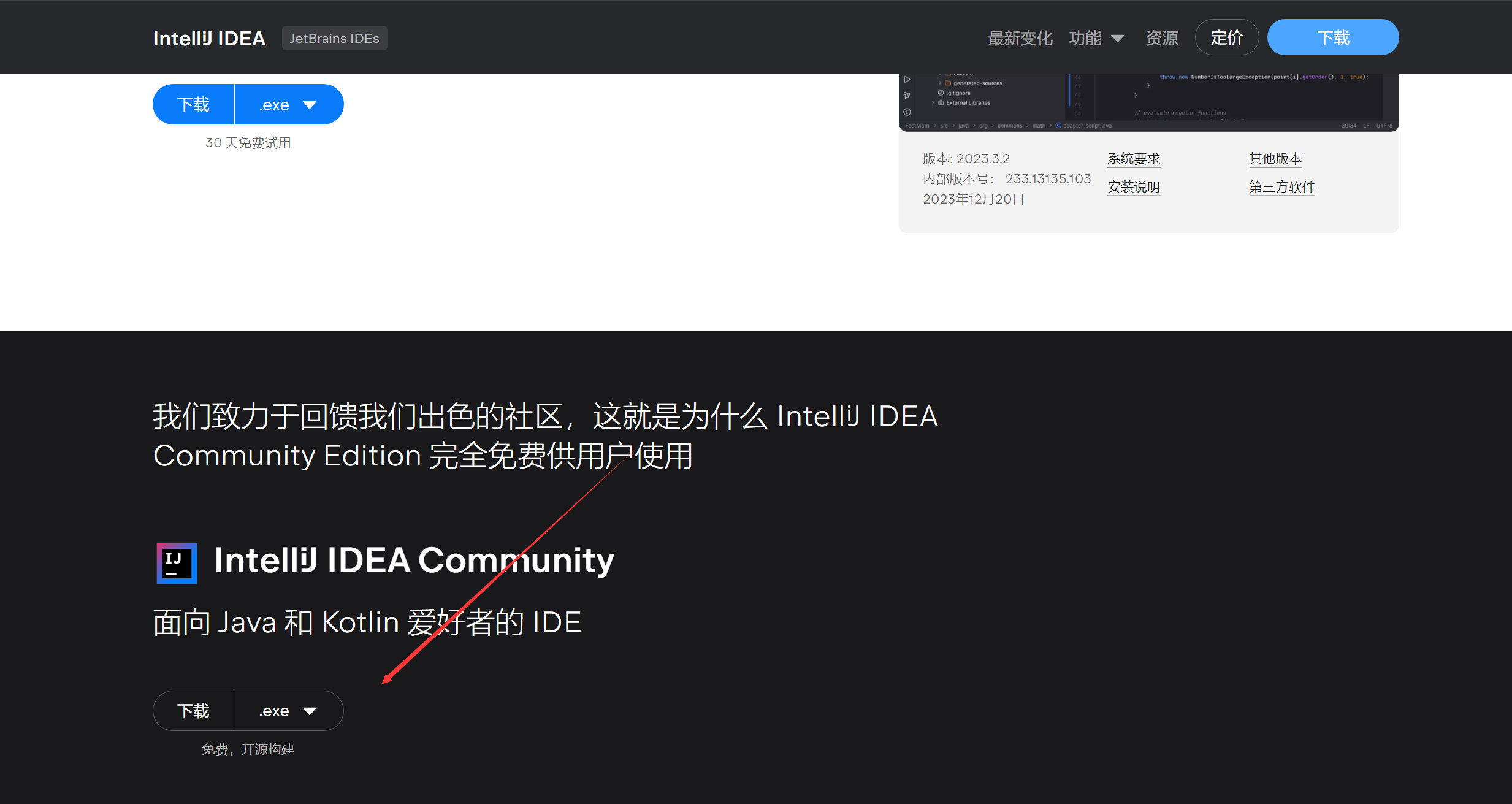Click the 面向 Java 和 Kotlin 爱好者的 IDE subtitle
1512x804 pixels.
(x=367, y=623)
